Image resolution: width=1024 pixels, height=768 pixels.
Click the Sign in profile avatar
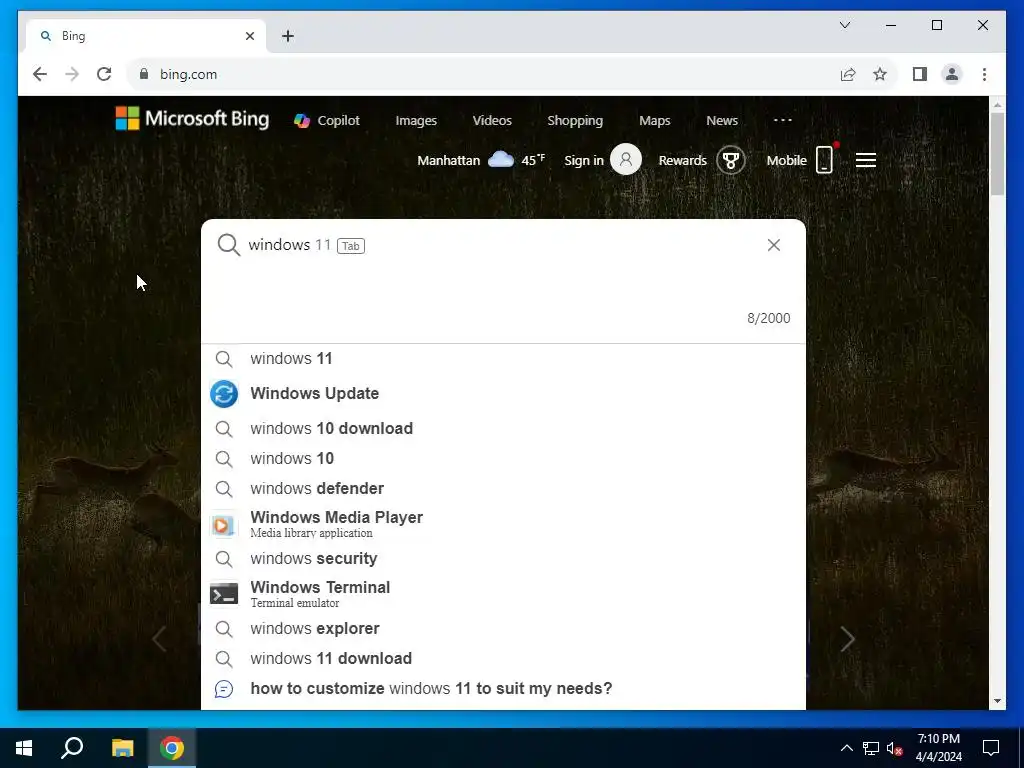(626, 159)
